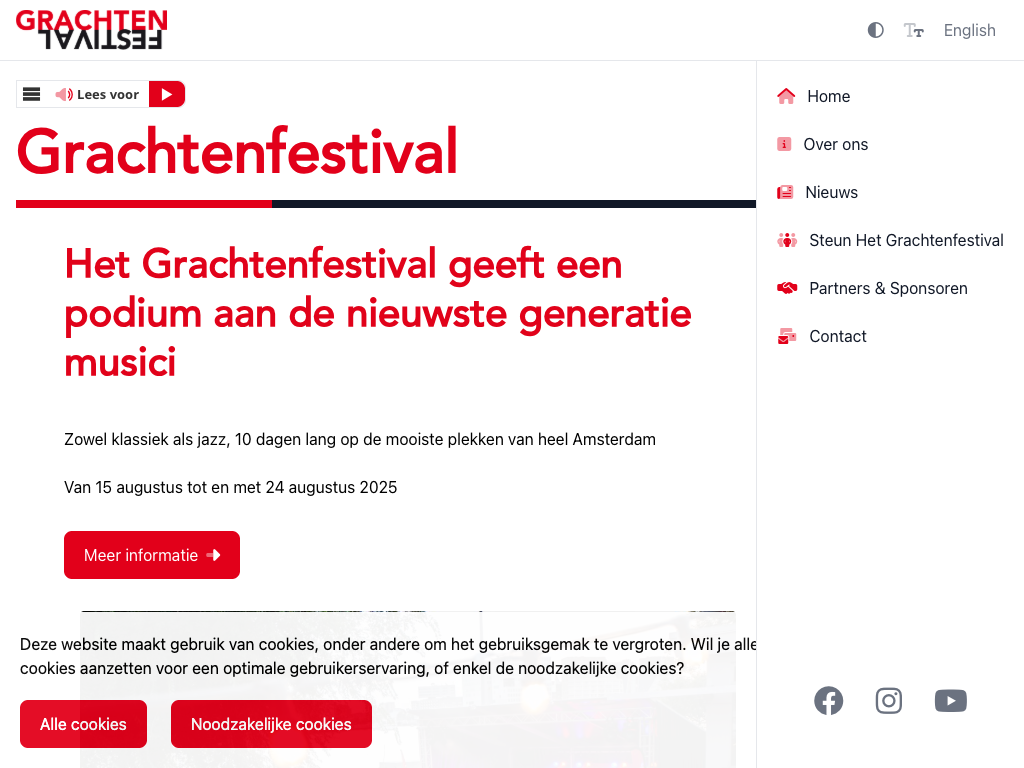This screenshot has height=768, width=1024.
Task: Choose Noodzakelijke cookies only
Action: [271, 724]
